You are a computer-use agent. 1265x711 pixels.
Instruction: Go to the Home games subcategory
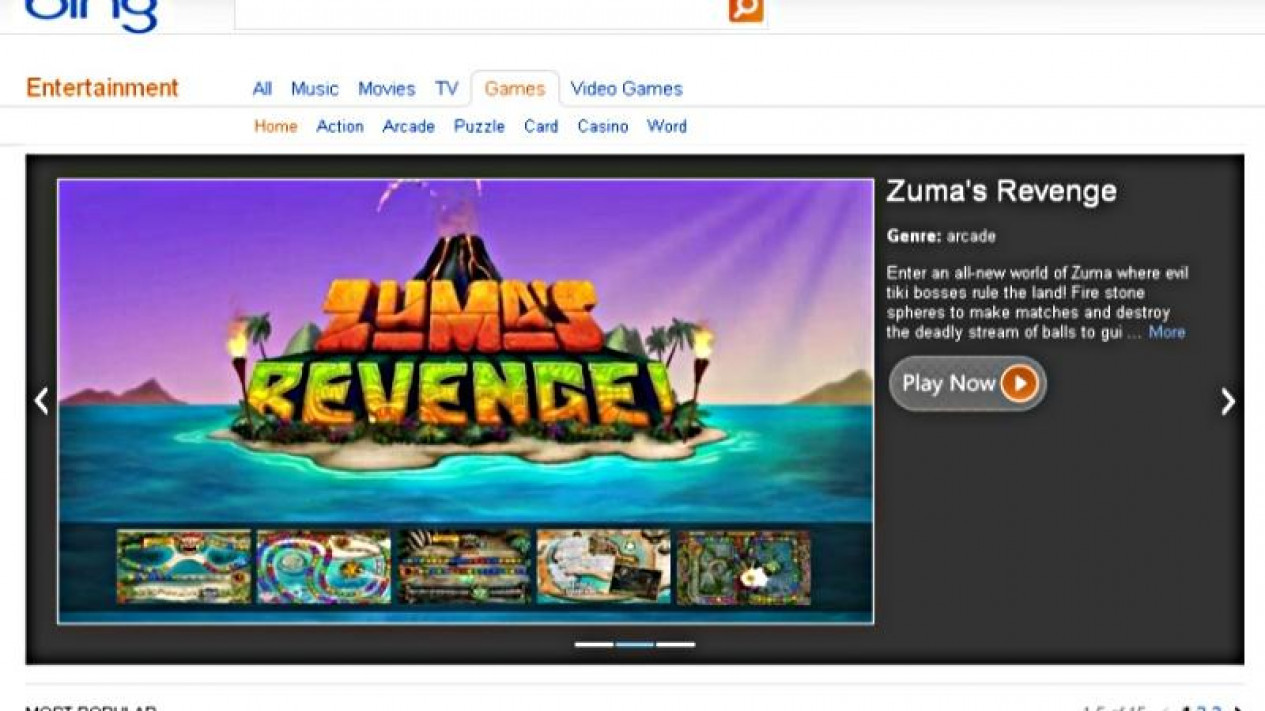click(276, 126)
